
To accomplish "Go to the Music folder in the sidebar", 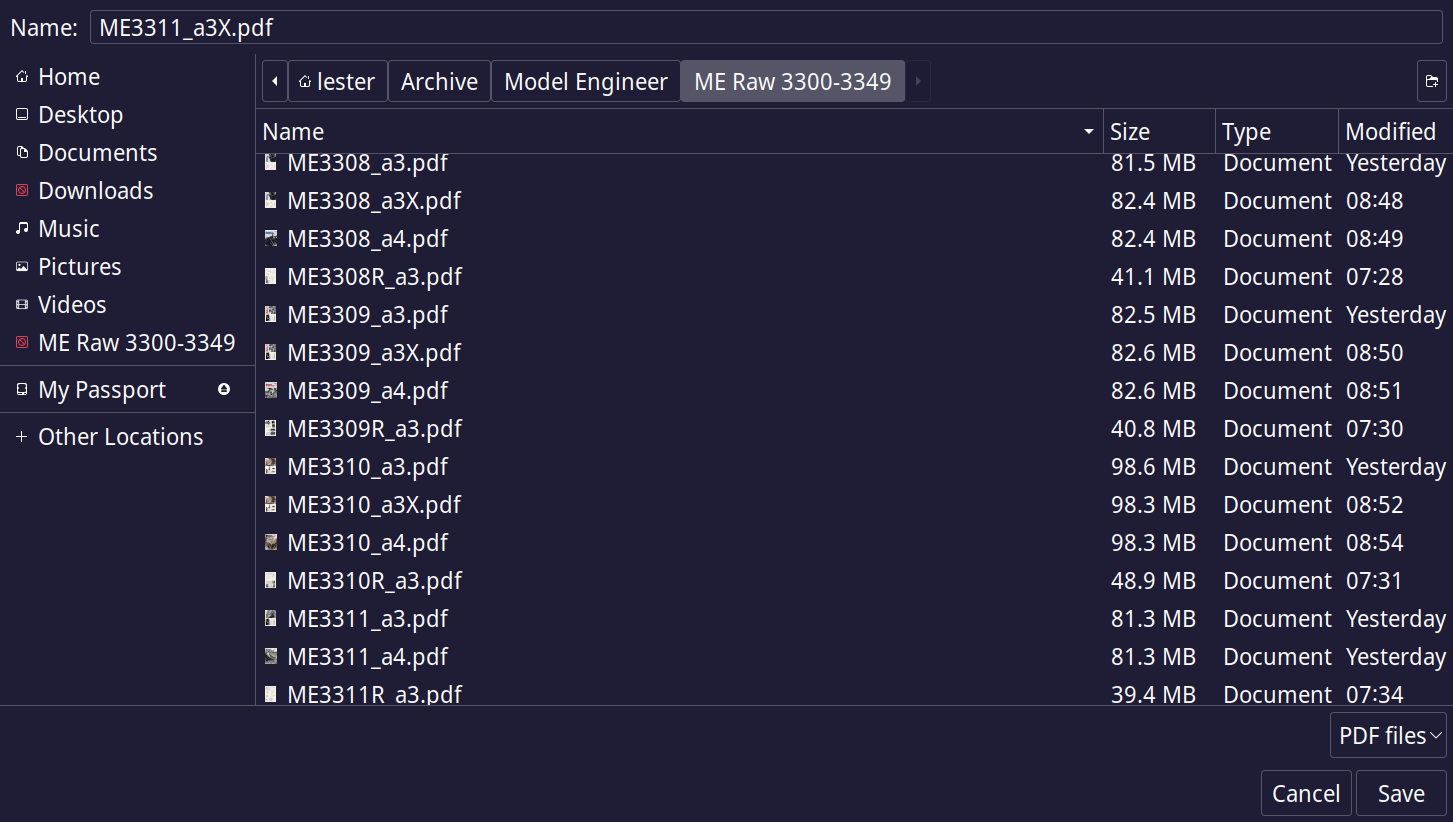I will (68, 229).
